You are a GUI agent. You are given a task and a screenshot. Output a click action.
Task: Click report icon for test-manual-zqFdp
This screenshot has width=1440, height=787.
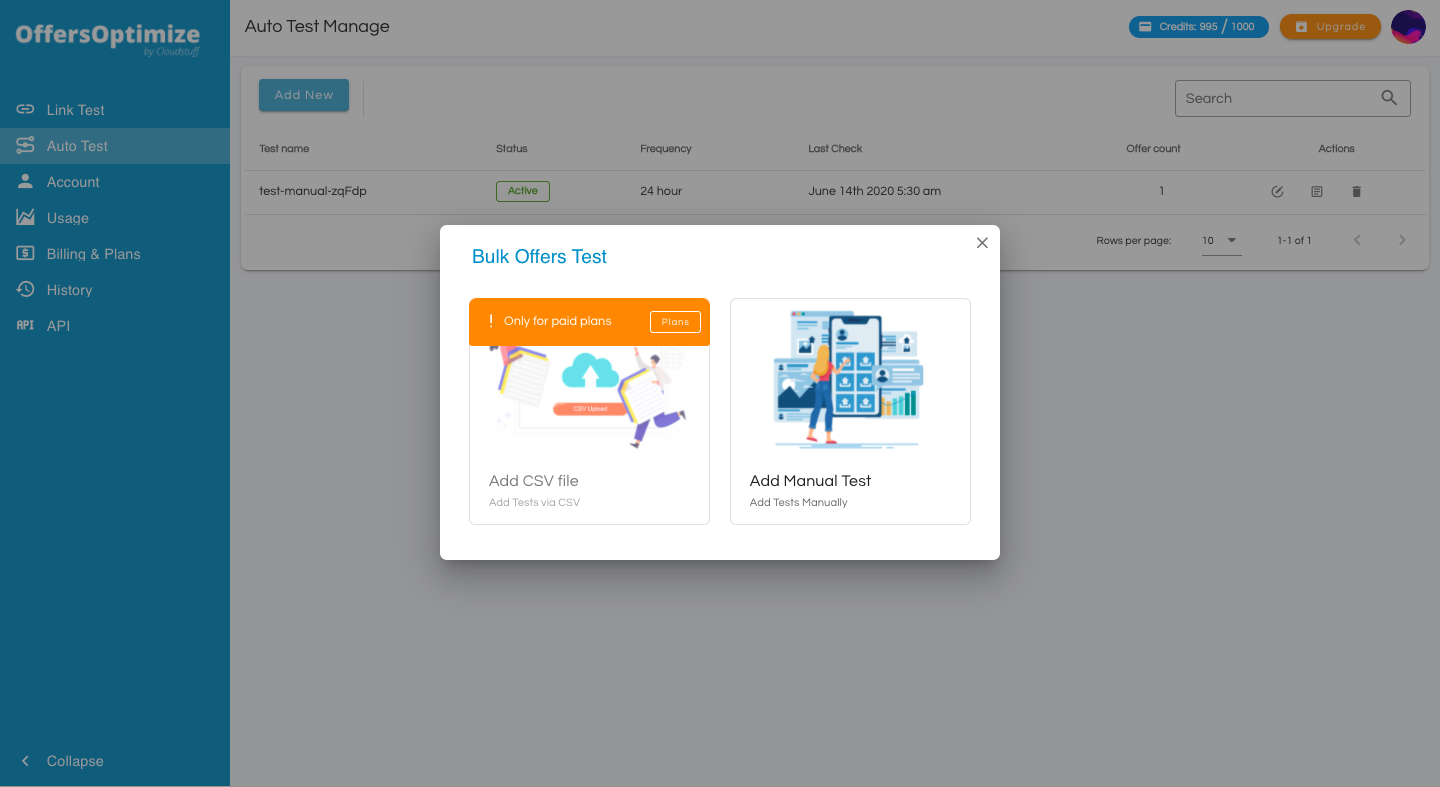[x=1317, y=191]
